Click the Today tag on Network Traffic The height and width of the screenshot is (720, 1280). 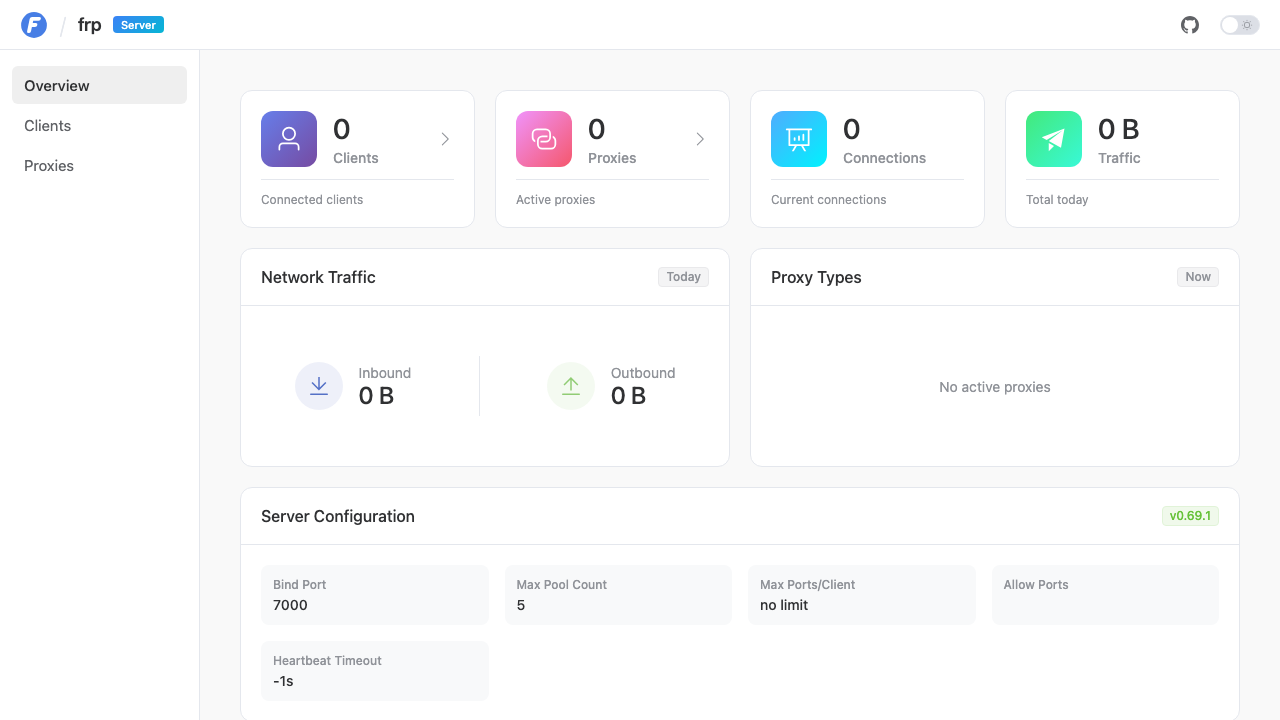(x=683, y=277)
